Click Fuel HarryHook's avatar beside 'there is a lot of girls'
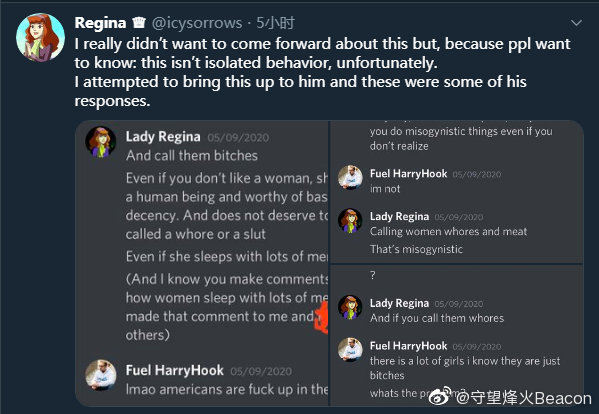599x414 pixels. coord(350,349)
